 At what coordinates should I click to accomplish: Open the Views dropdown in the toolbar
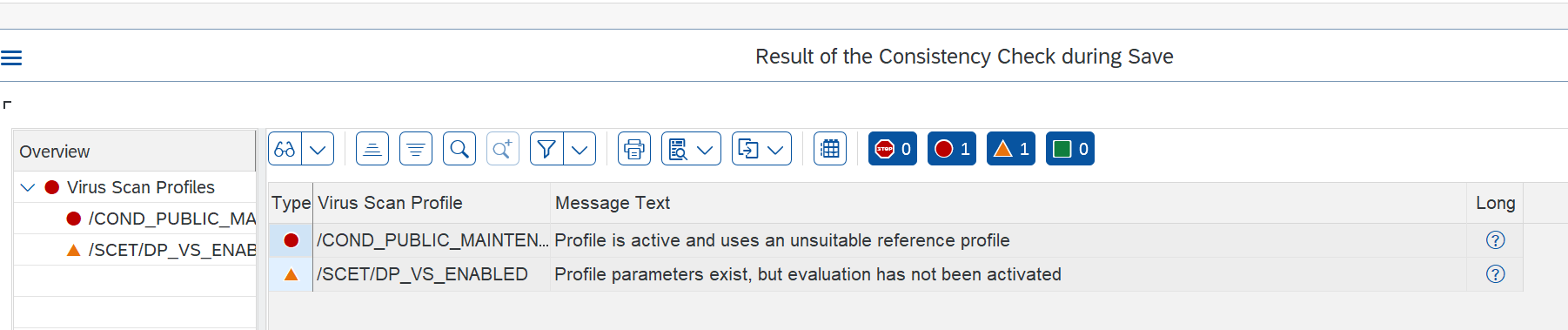[691, 149]
